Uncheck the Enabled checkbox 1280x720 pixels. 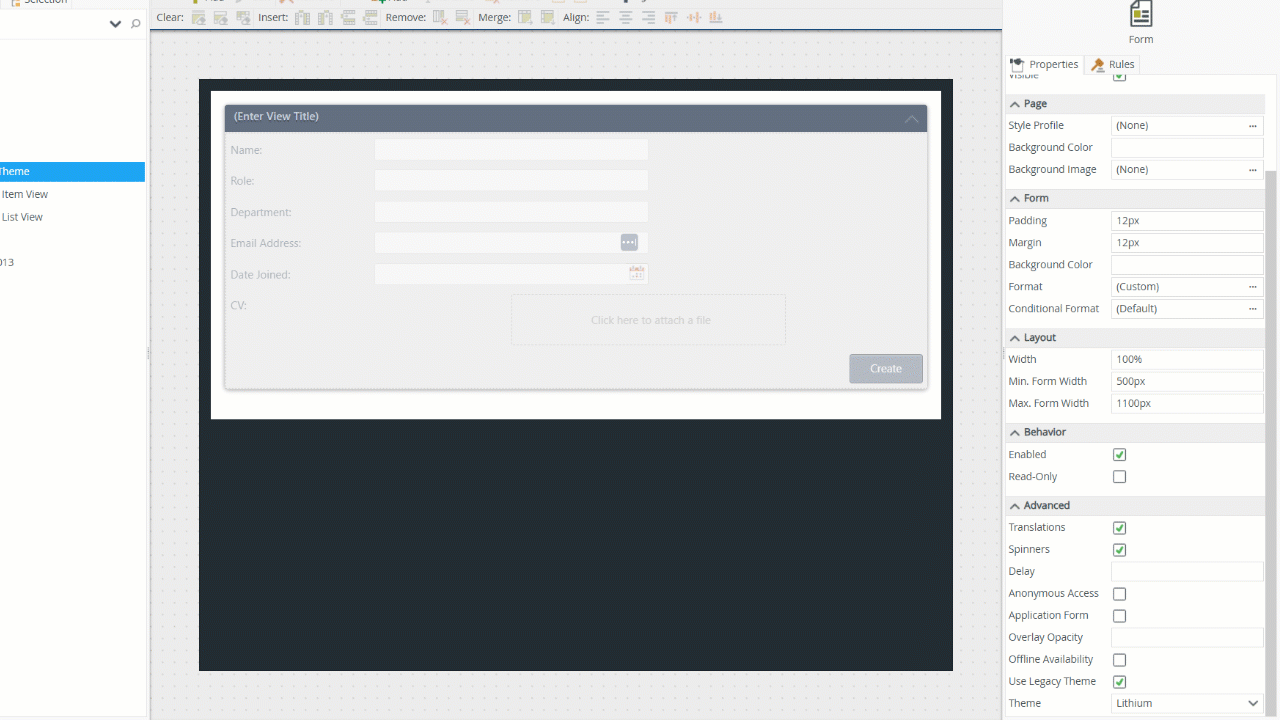pyautogui.click(x=1119, y=455)
